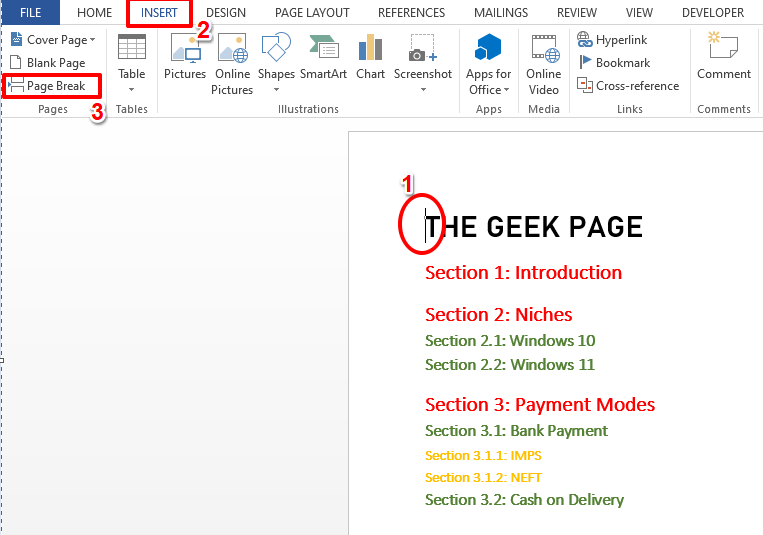This screenshot has height=535, width=763.
Task: Open the Table dropdown menu
Action: (x=131, y=89)
